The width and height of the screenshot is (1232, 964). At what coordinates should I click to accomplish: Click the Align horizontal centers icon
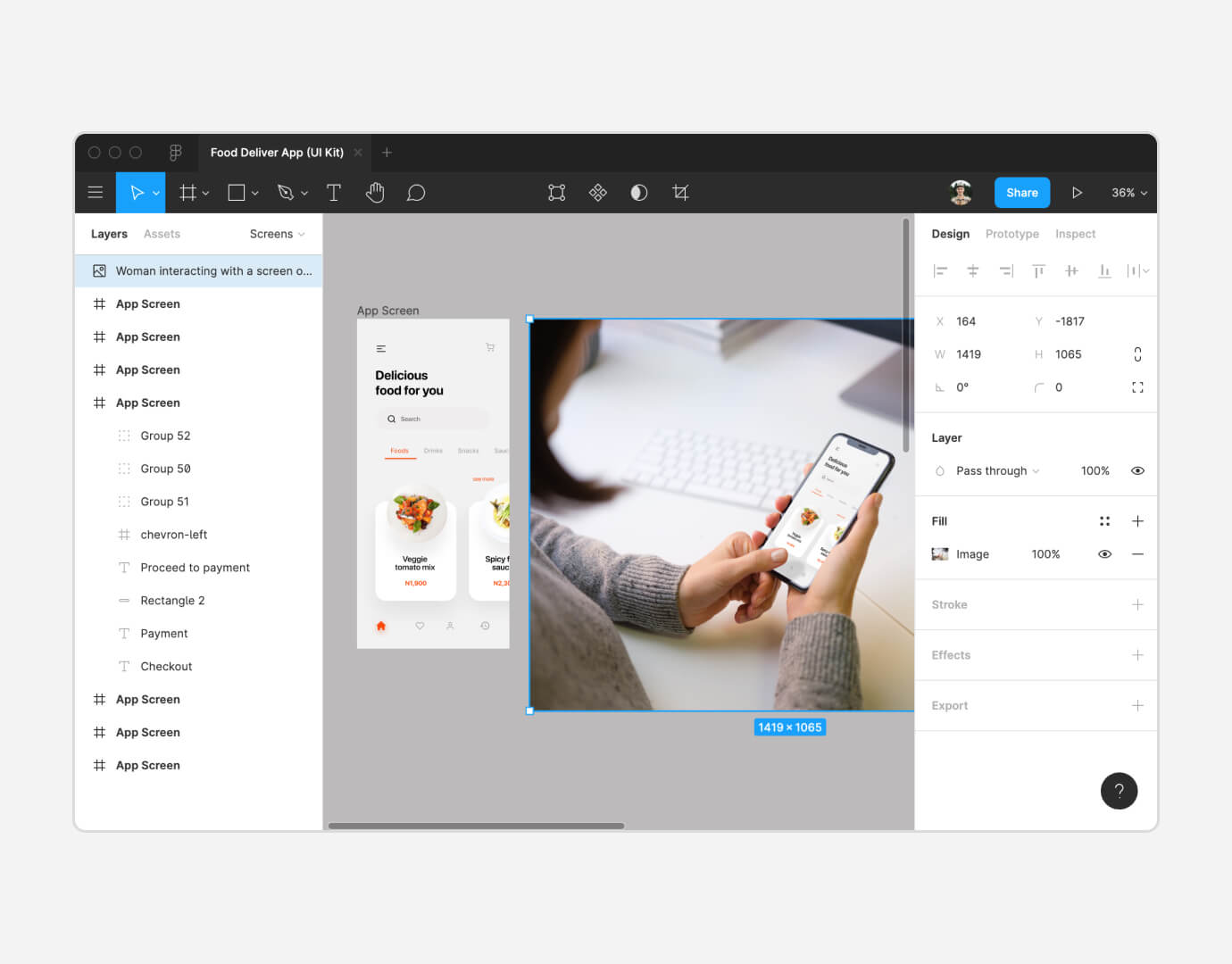(x=973, y=270)
